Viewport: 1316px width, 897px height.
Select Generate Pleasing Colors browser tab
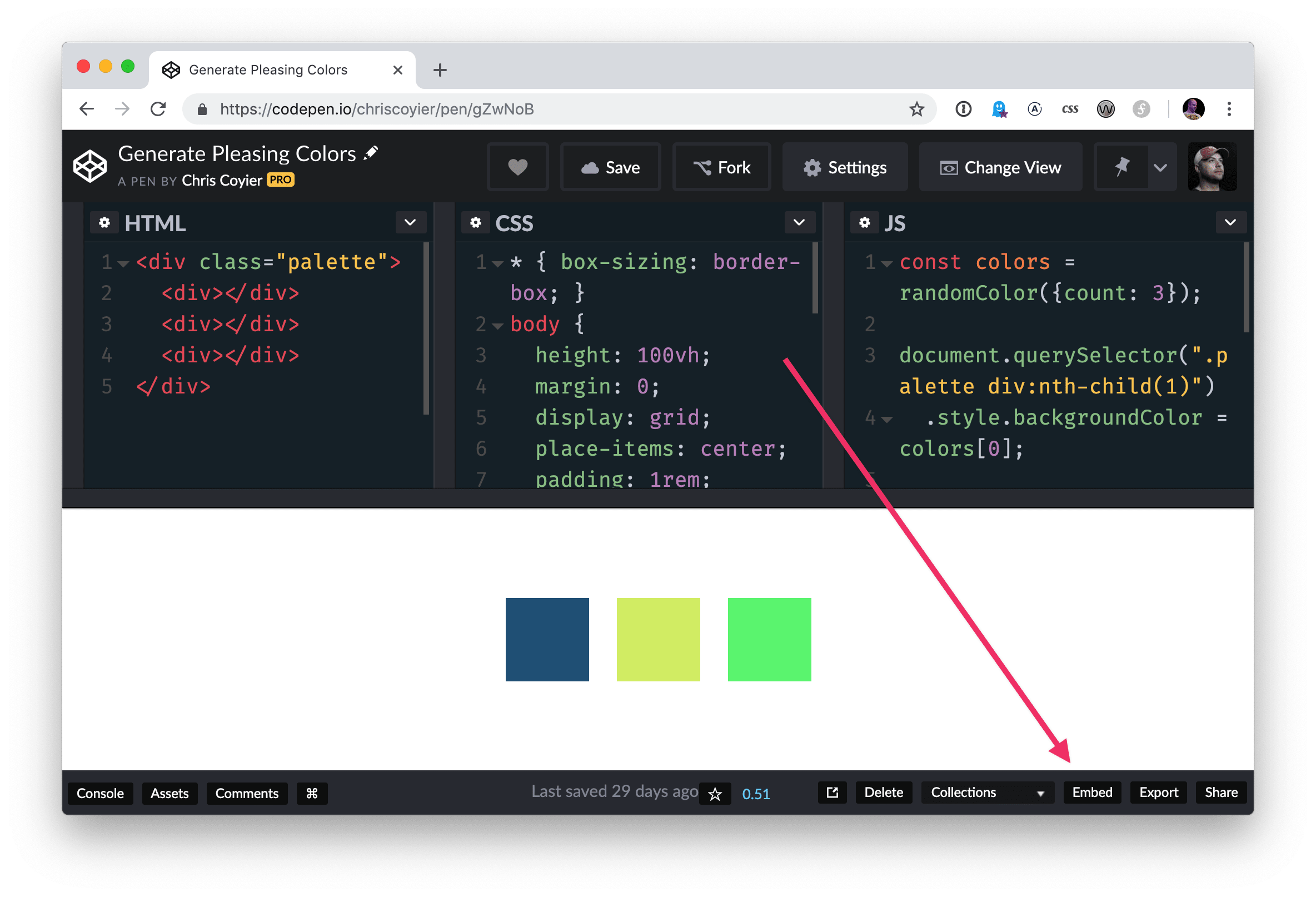[282, 69]
